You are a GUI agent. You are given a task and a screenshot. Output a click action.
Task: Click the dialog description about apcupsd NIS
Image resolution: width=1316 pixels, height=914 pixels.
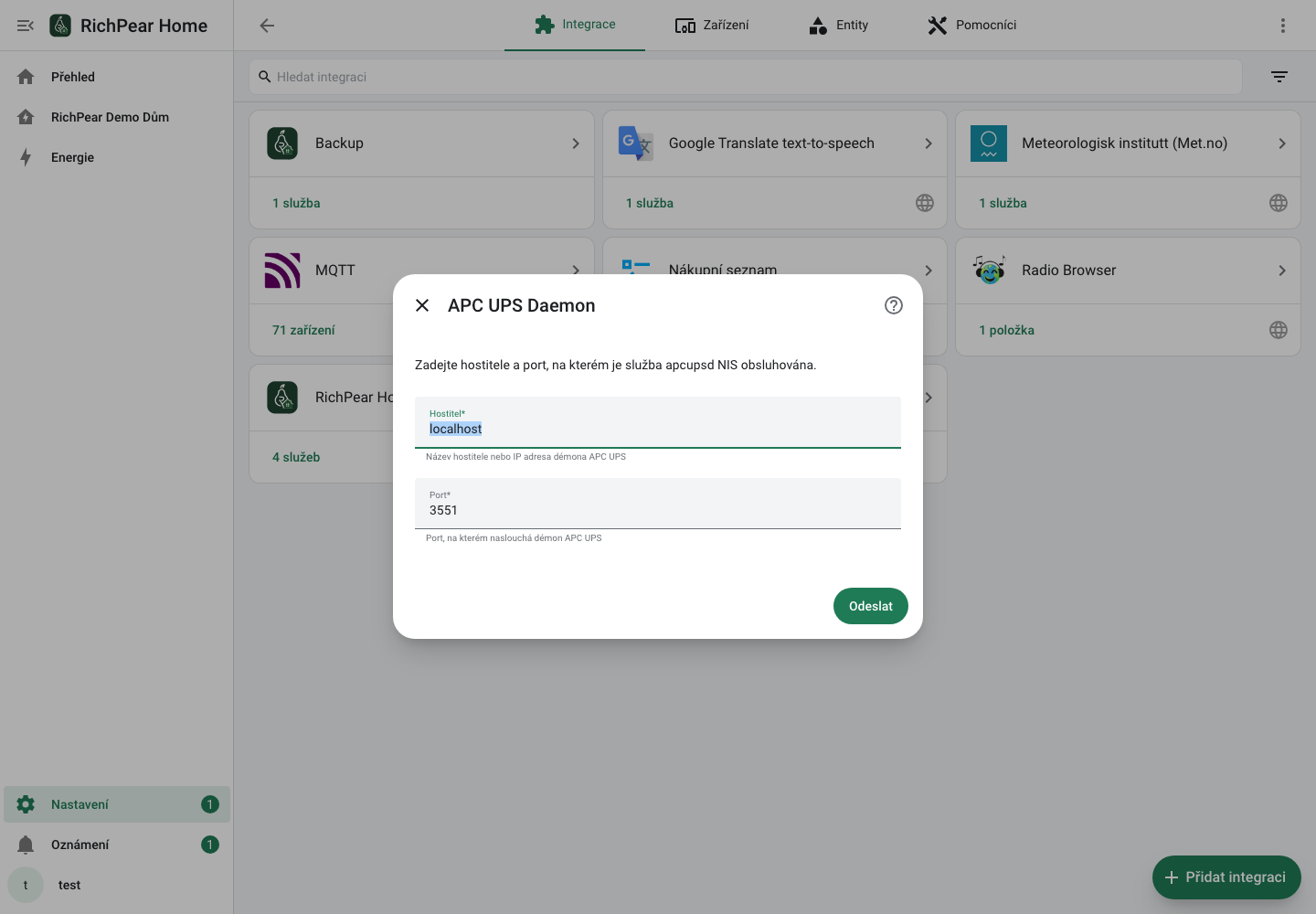[616, 365]
